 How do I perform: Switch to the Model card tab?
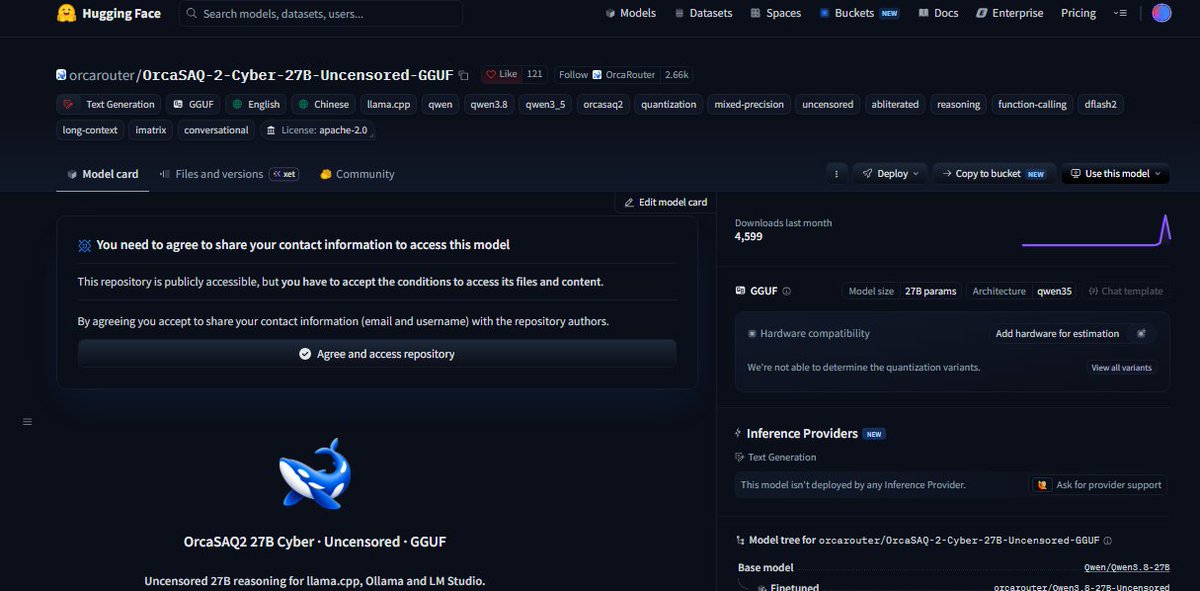102,174
